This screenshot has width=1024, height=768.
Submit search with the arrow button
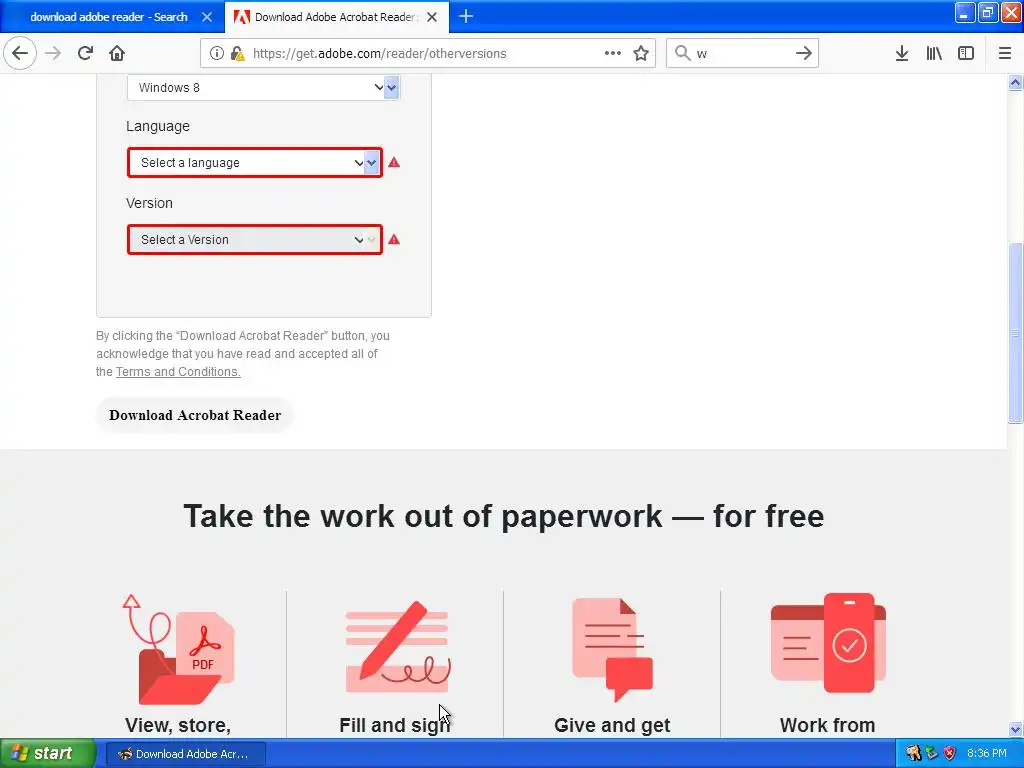[804, 53]
